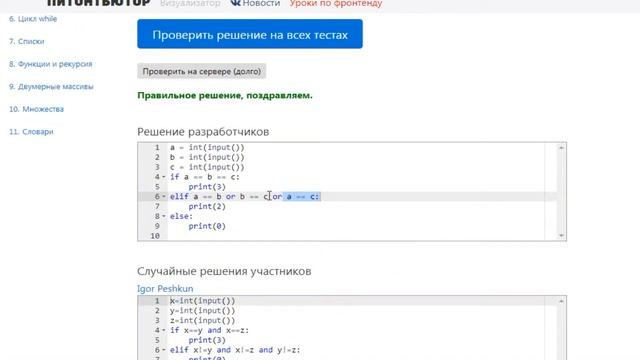Image resolution: width=640 pixels, height=360 pixels.
Task: Open lesson '6. Цикл while'
Action: pyautogui.click(x=33, y=19)
